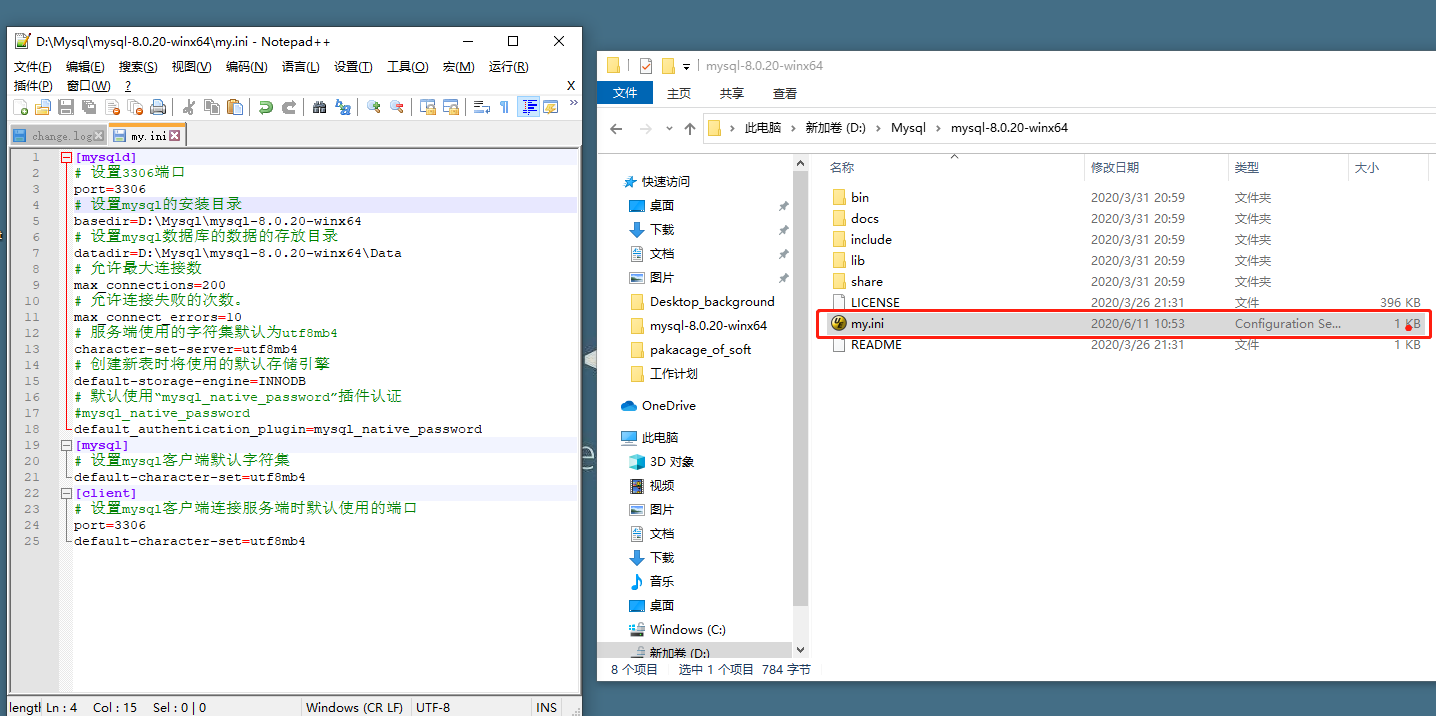Click the Print icon in Notepad++ toolbar
This screenshot has height=716, width=1436.
coord(158,107)
